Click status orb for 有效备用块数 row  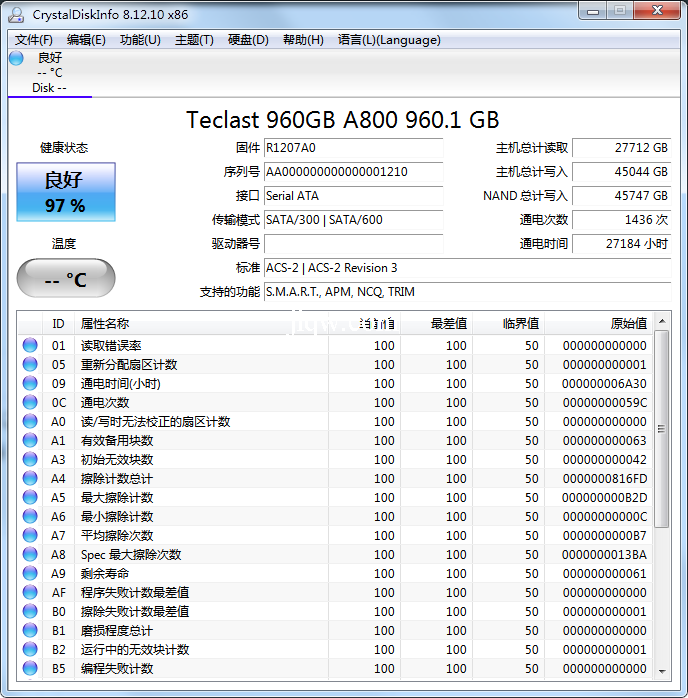click(x=30, y=441)
